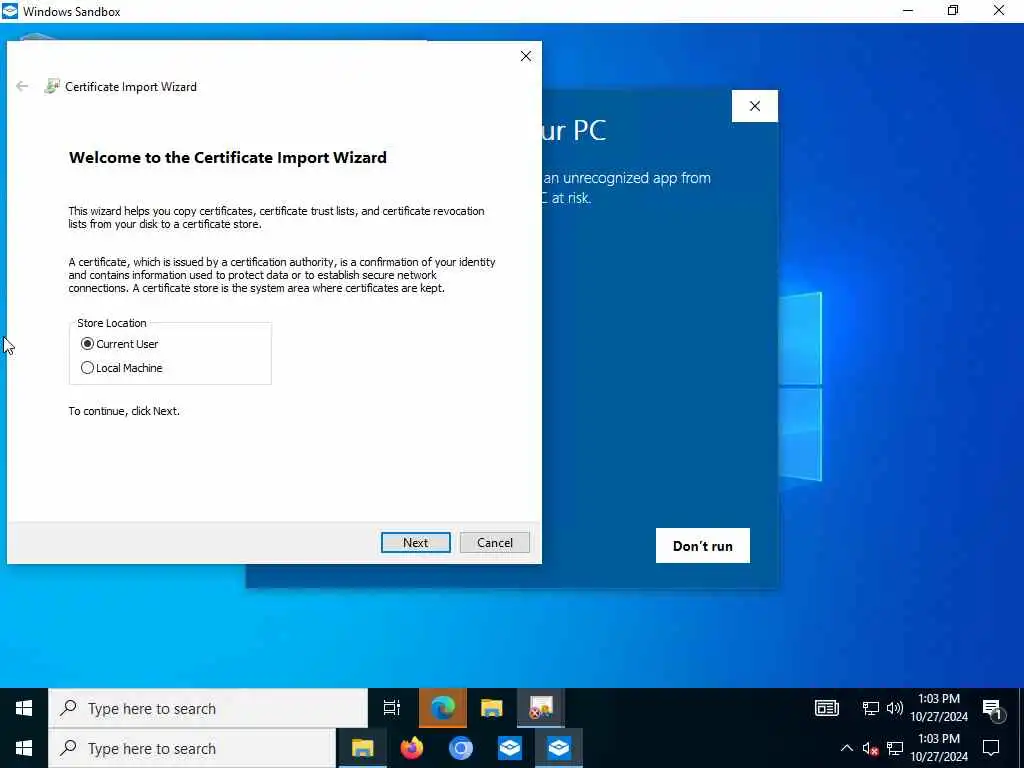Launch Microsoft Edge from the sandbox taskbar
Screen dimensions: 1024x768
tap(442, 708)
